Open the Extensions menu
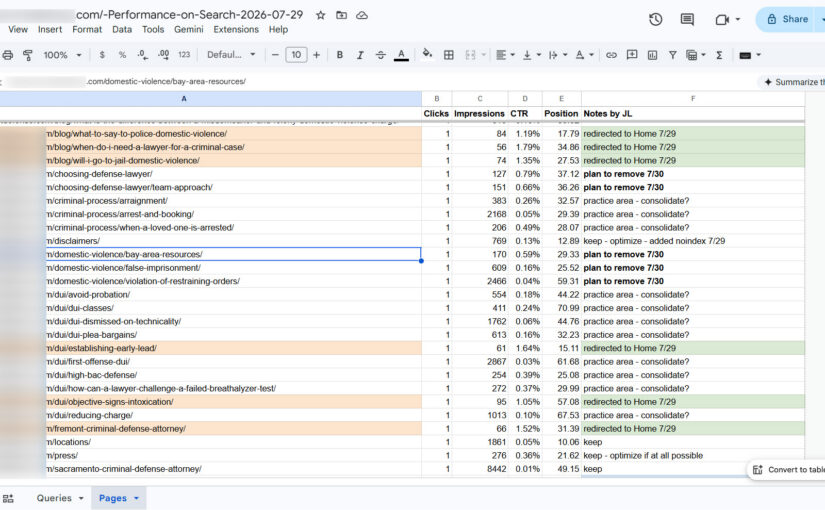The height and width of the screenshot is (510, 825). coord(236,29)
